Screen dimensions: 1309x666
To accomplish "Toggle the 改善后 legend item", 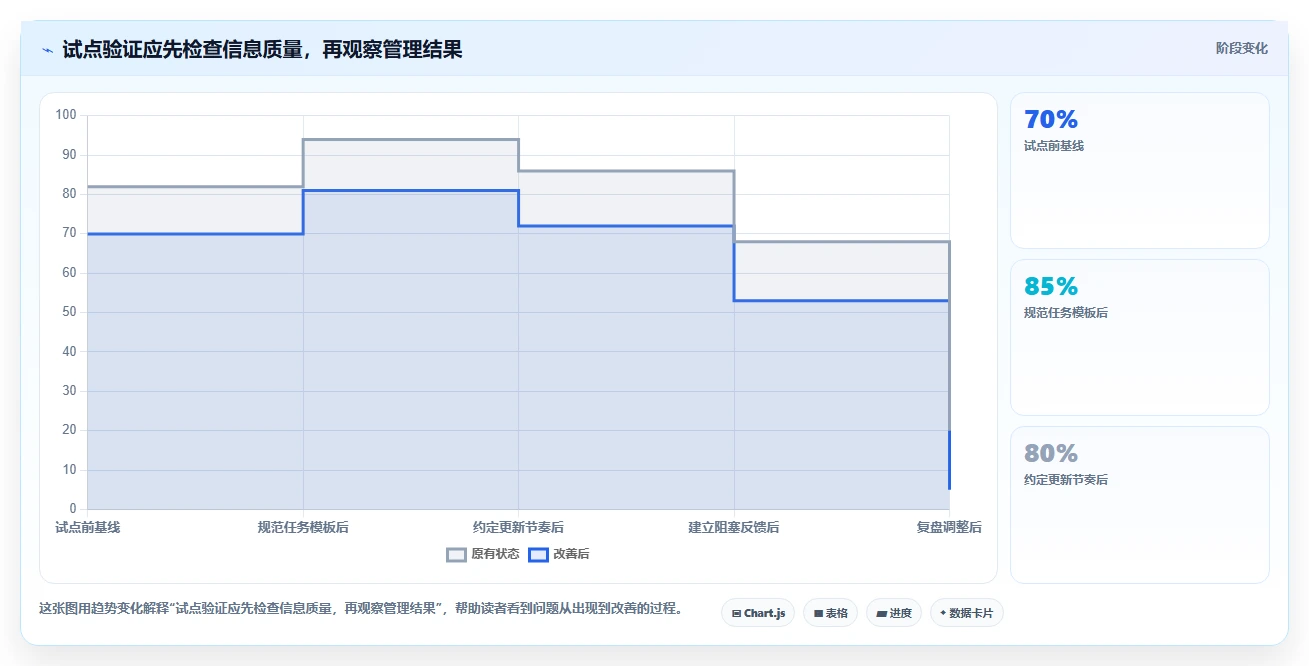I will (x=559, y=554).
